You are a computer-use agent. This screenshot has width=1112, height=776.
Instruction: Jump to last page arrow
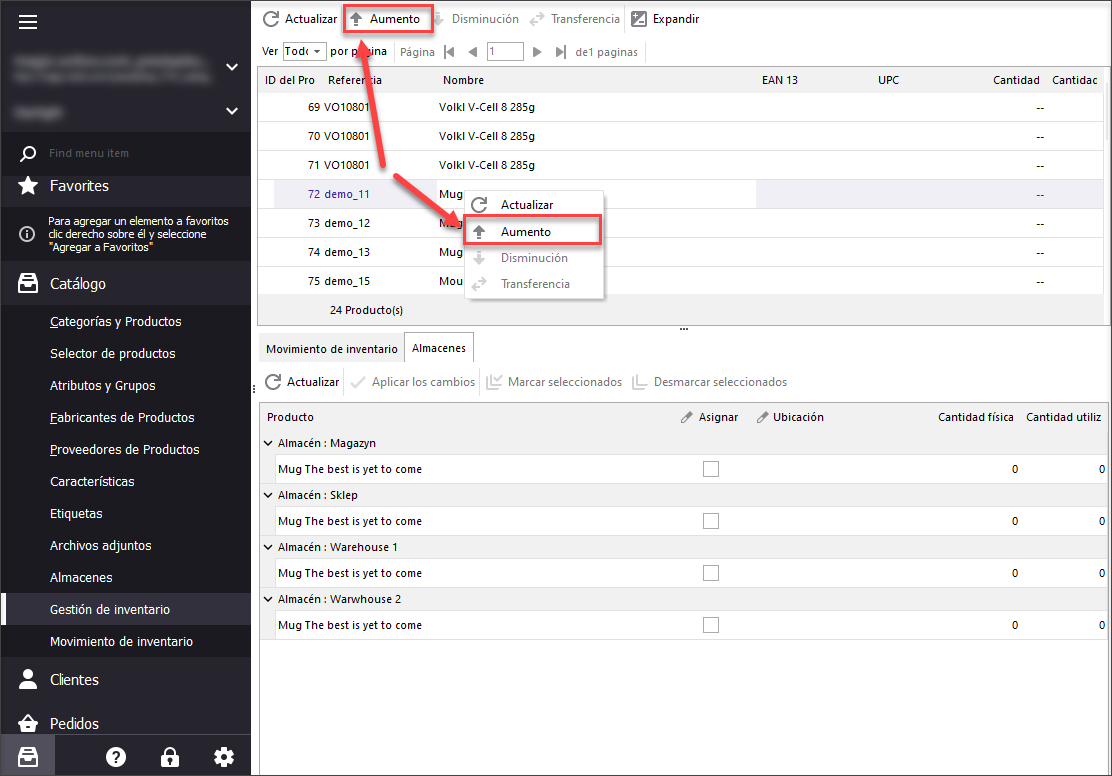coord(560,52)
